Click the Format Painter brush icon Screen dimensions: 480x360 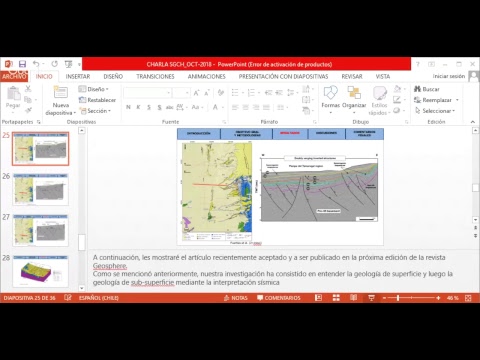coord(28,110)
